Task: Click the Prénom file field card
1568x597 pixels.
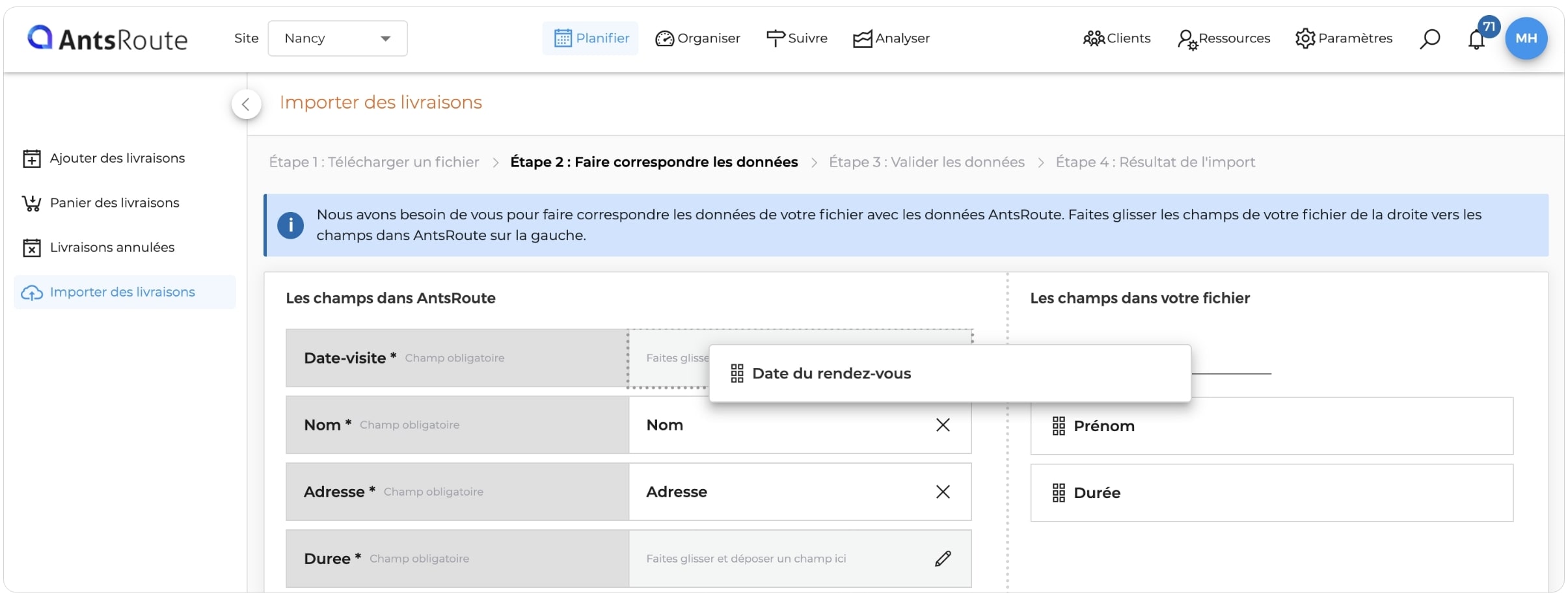Action: click(1271, 426)
